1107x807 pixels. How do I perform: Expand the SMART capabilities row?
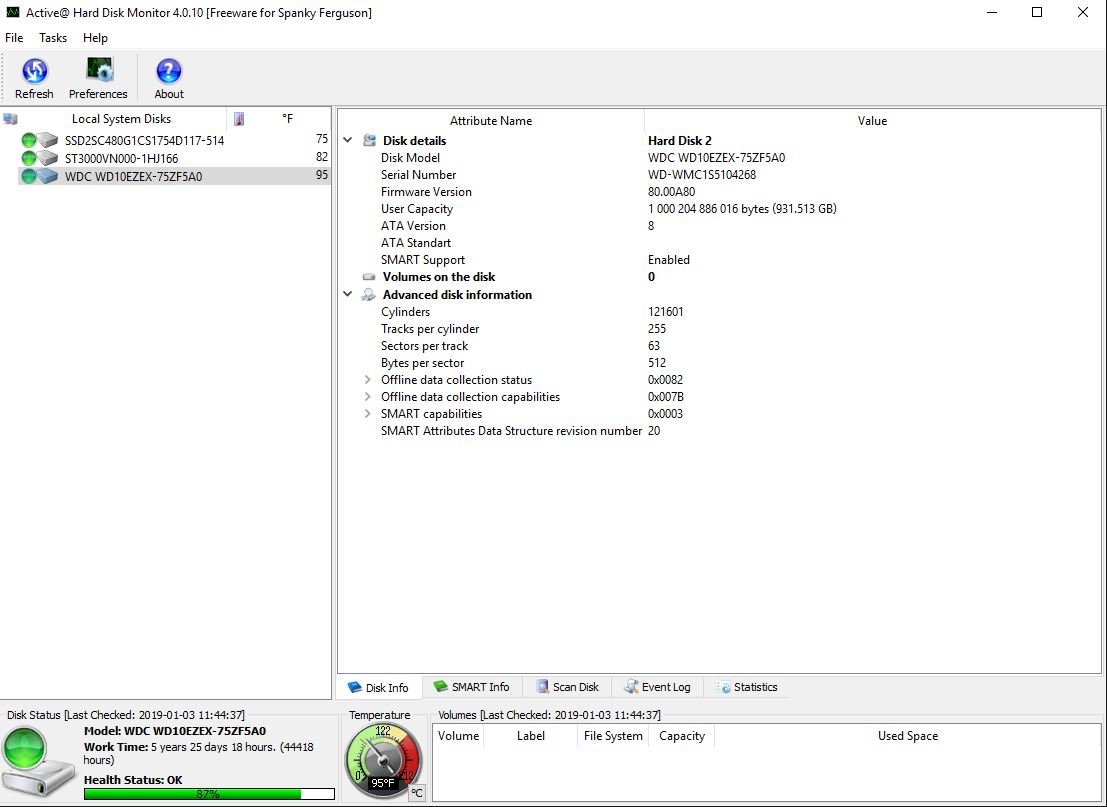368,414
